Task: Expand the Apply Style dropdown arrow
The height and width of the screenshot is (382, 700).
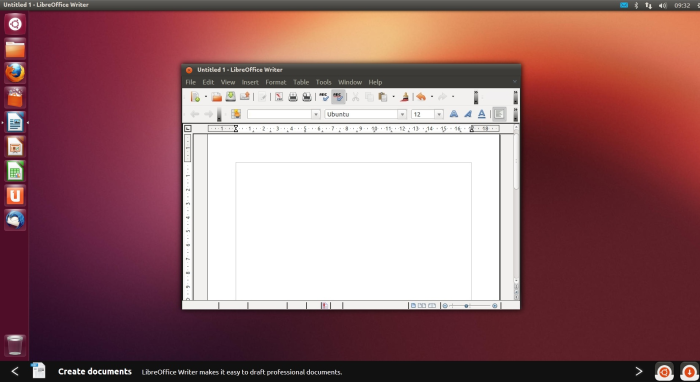Action: (x=316, y=114)
